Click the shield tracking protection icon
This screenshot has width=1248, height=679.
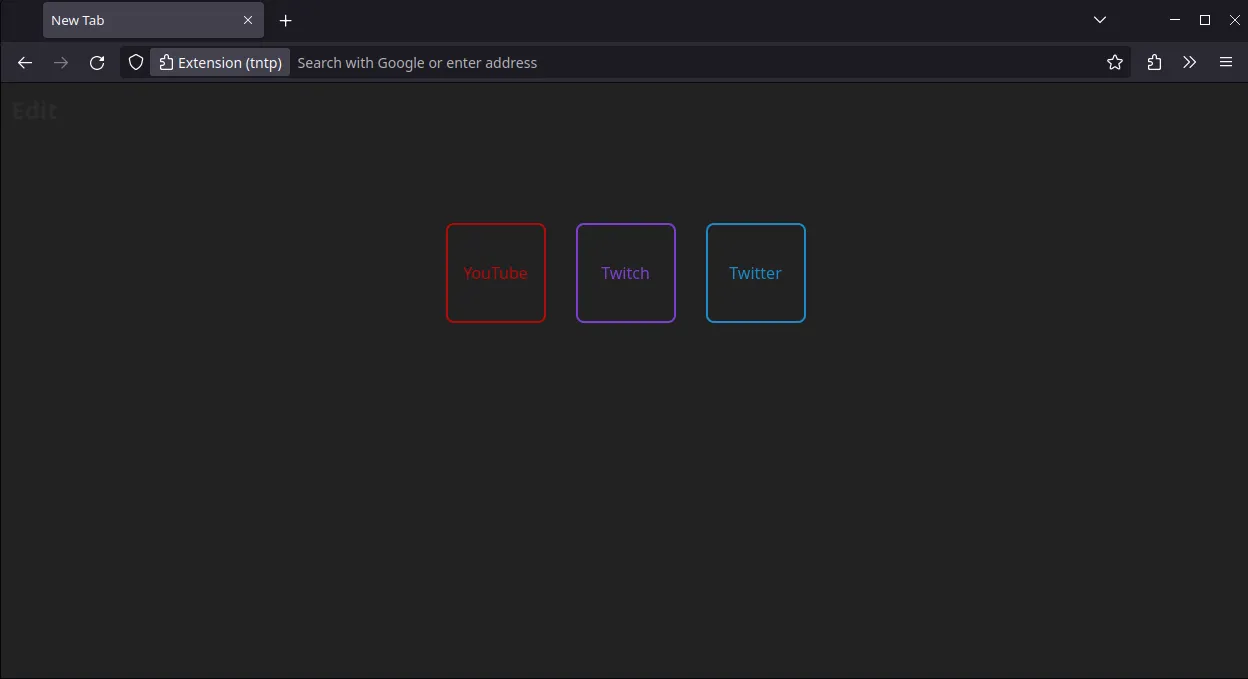point(135,62)
